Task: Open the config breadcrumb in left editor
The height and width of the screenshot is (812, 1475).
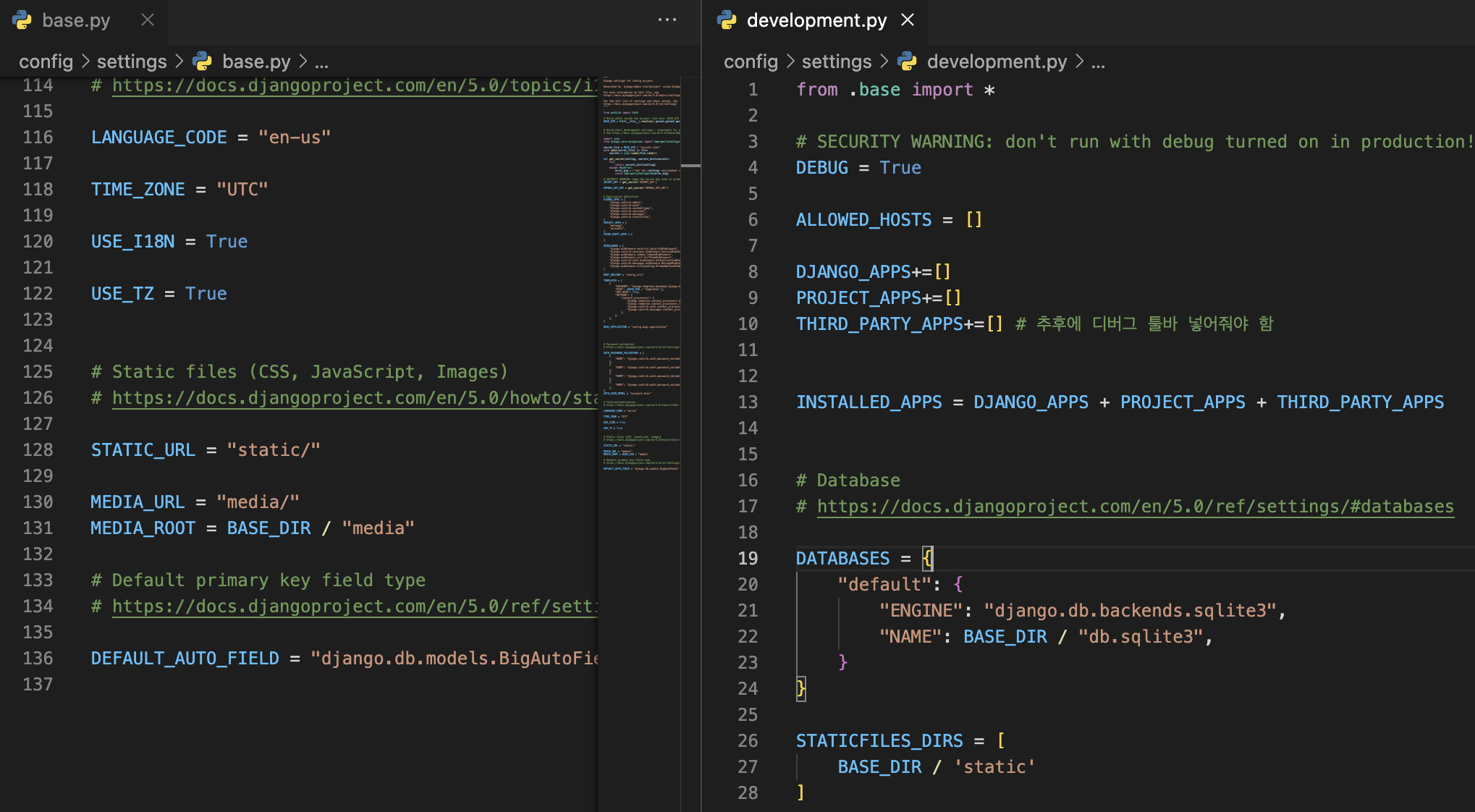Action: [46, 62]
